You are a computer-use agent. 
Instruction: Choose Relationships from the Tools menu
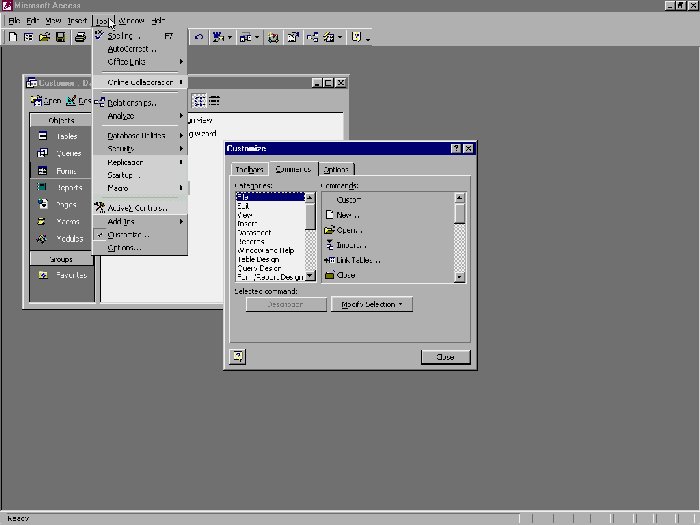(131, 102)
